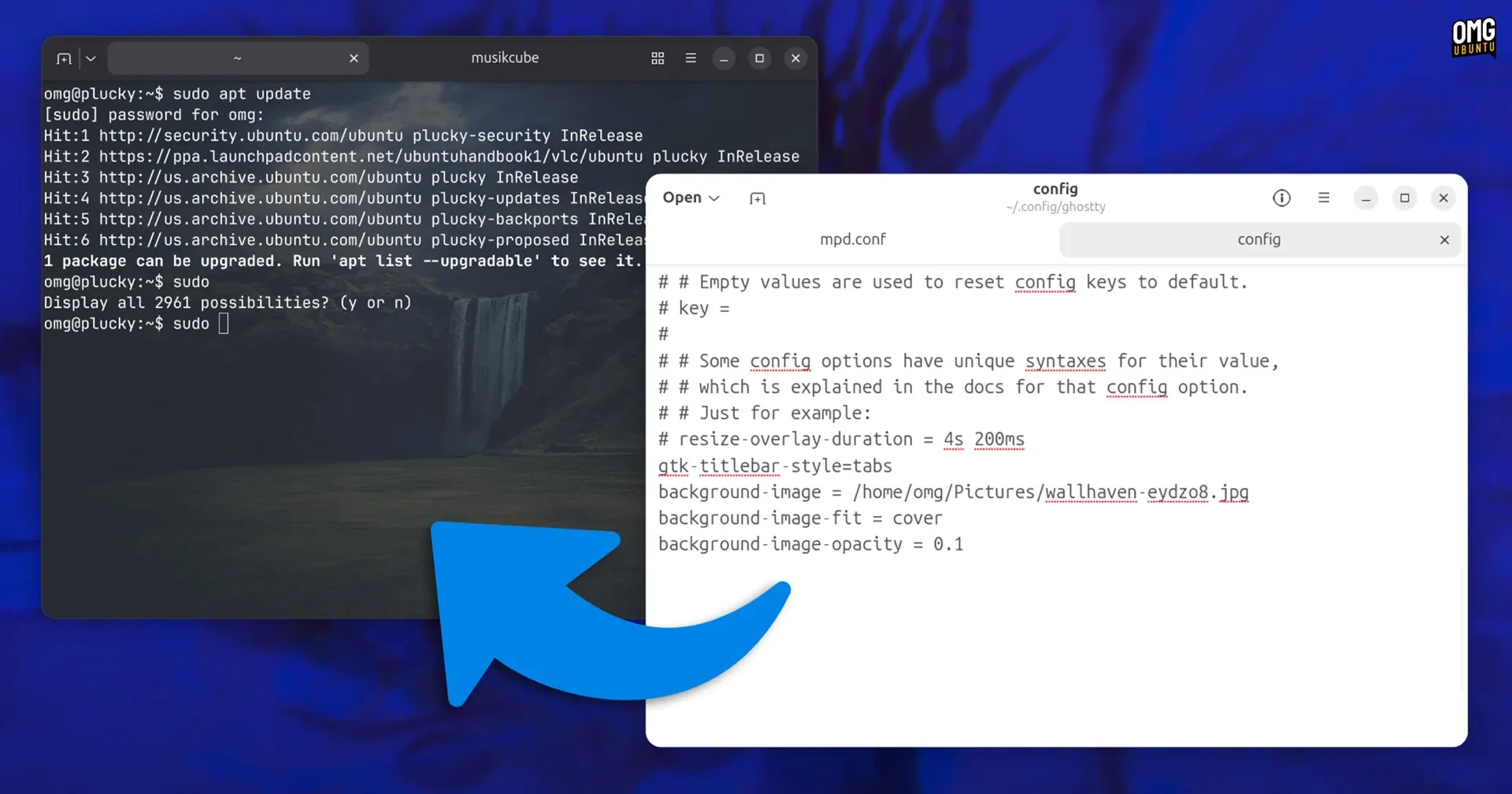Image resolution: width=1512 pixels, height=794 pixels.
Task: Open the terminal tab overview grid
Action: (658, 58)
